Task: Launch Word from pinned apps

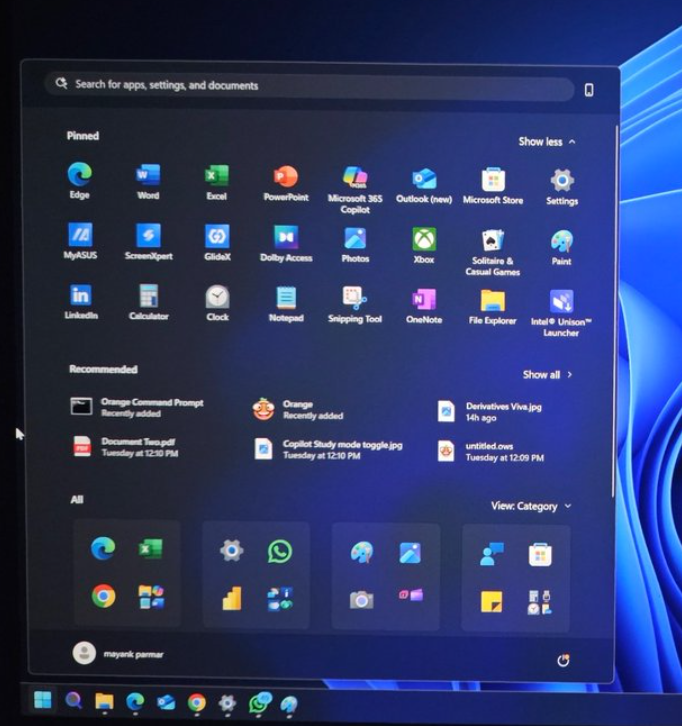Action: point(148,181)
